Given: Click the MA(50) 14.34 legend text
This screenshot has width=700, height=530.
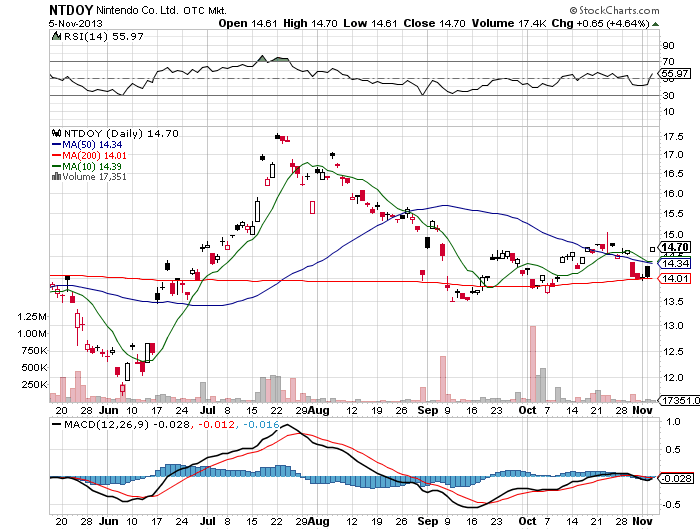Looking at the screenshot, I should (92, 144).
